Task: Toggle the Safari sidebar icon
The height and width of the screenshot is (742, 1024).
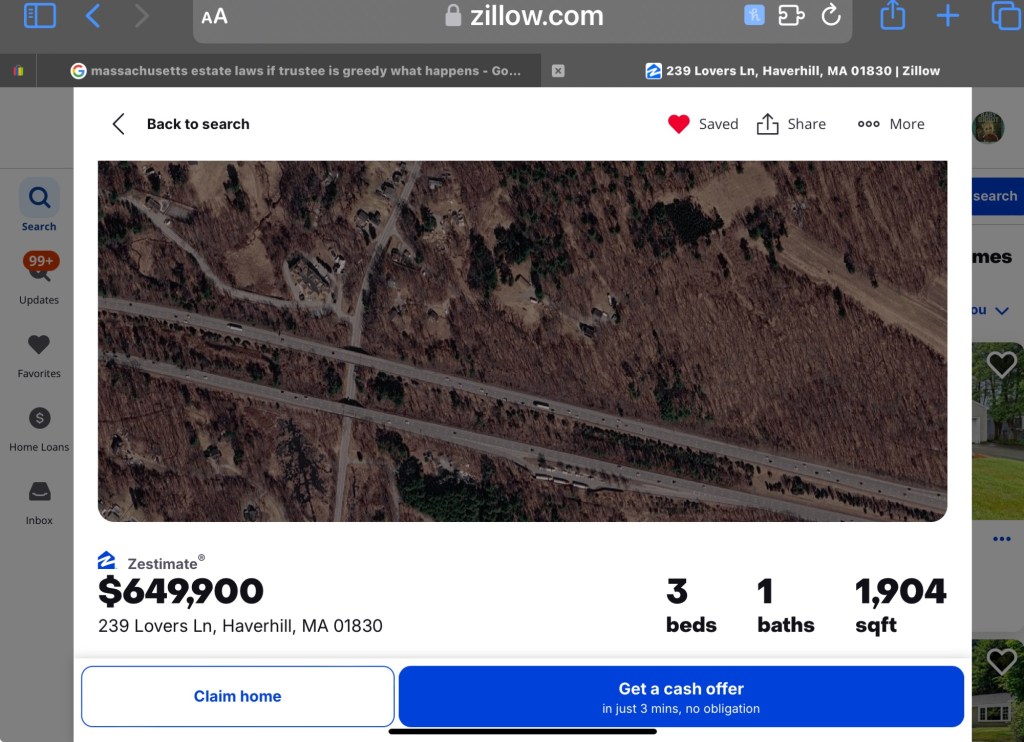Action: 39,16
